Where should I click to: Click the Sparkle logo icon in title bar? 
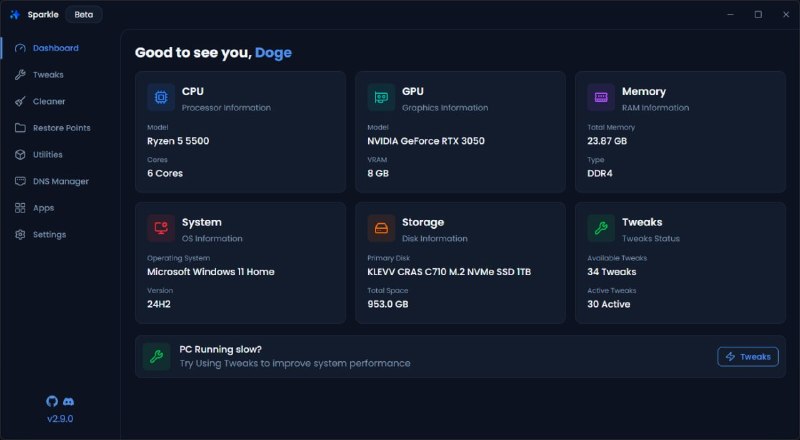click(x=15, y=14)
